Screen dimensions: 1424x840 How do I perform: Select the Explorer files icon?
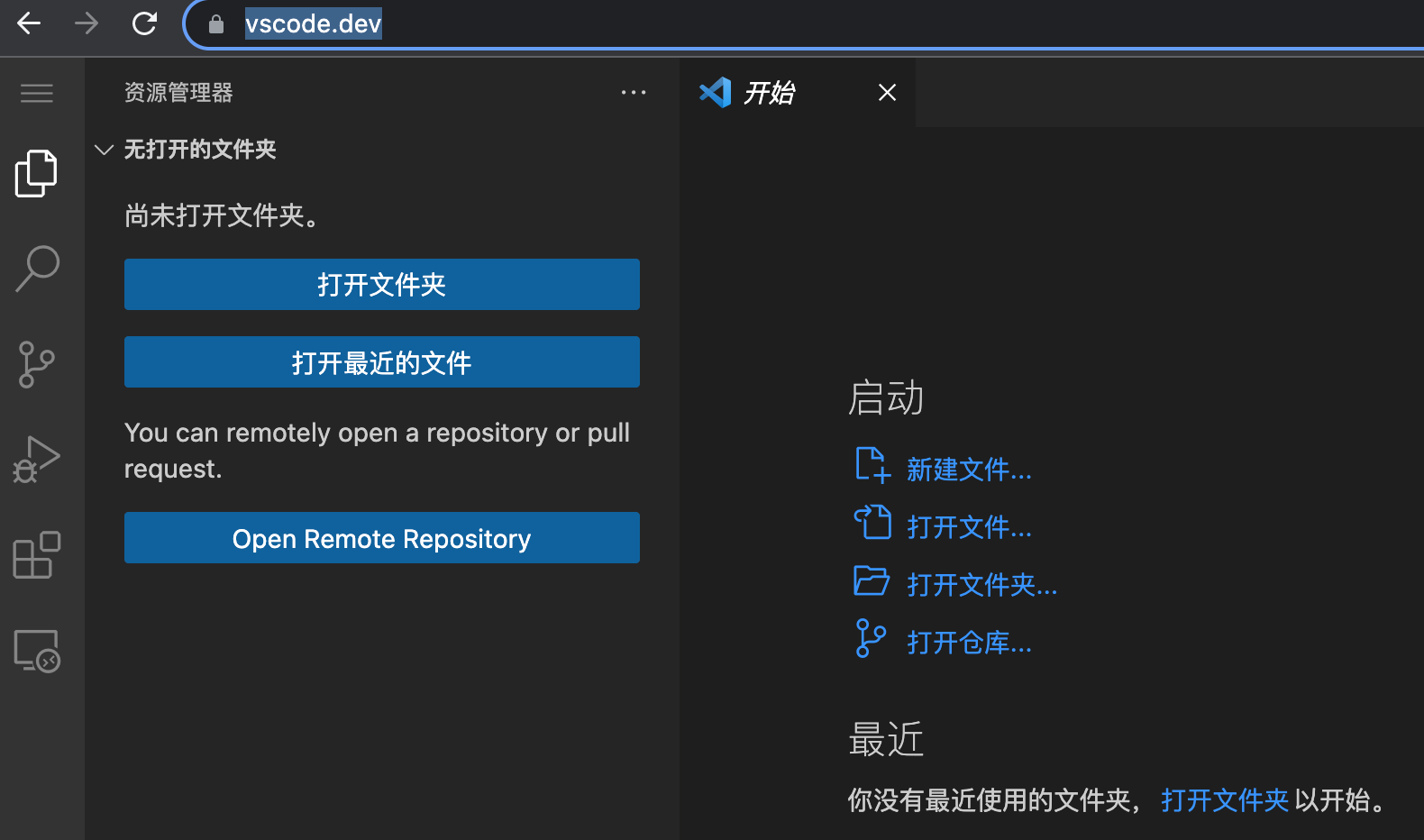tap(36, 173)
